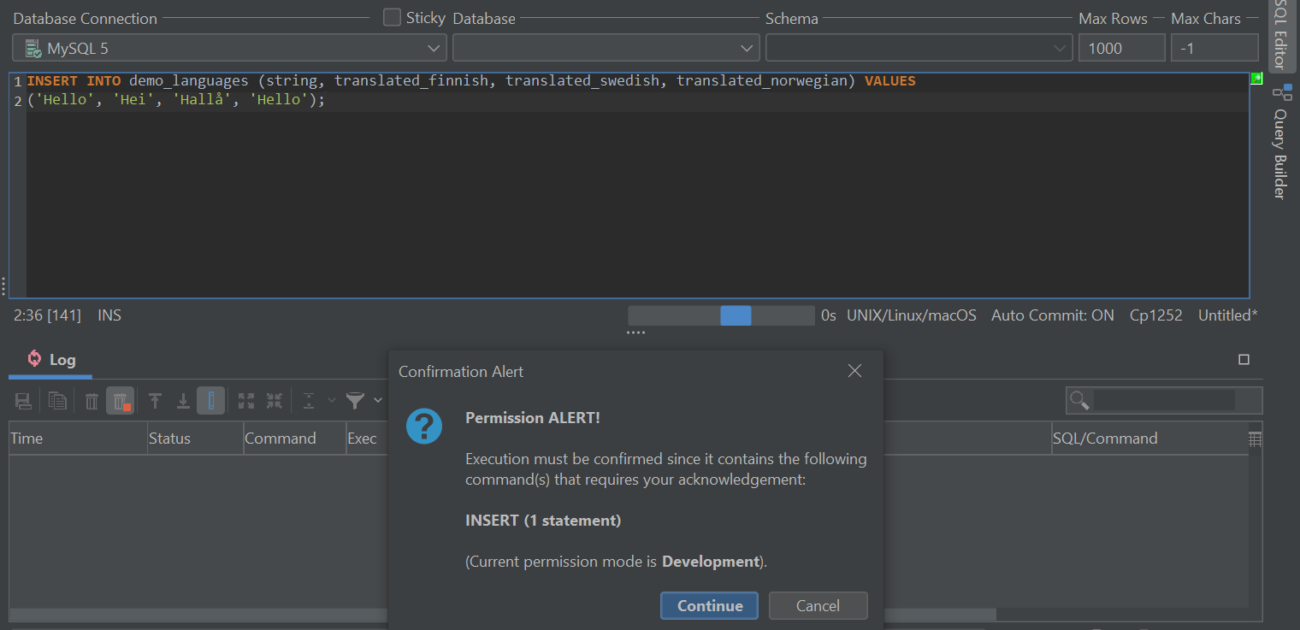
Task: Click Cancel in the Confirmation Alert
Action: [817, 605]
